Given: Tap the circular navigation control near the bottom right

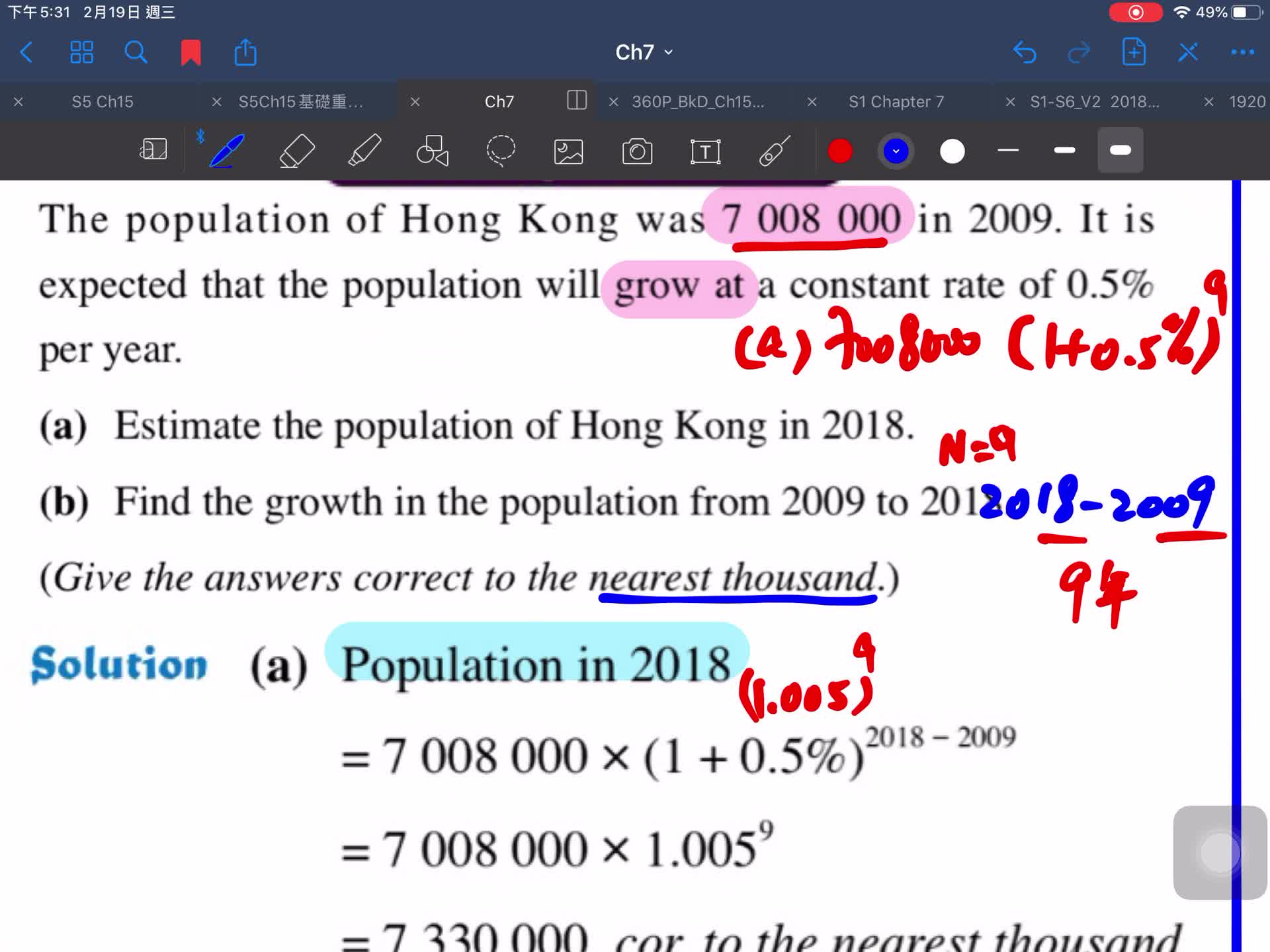Looking at the screenshot, I should pos(1220,853).
